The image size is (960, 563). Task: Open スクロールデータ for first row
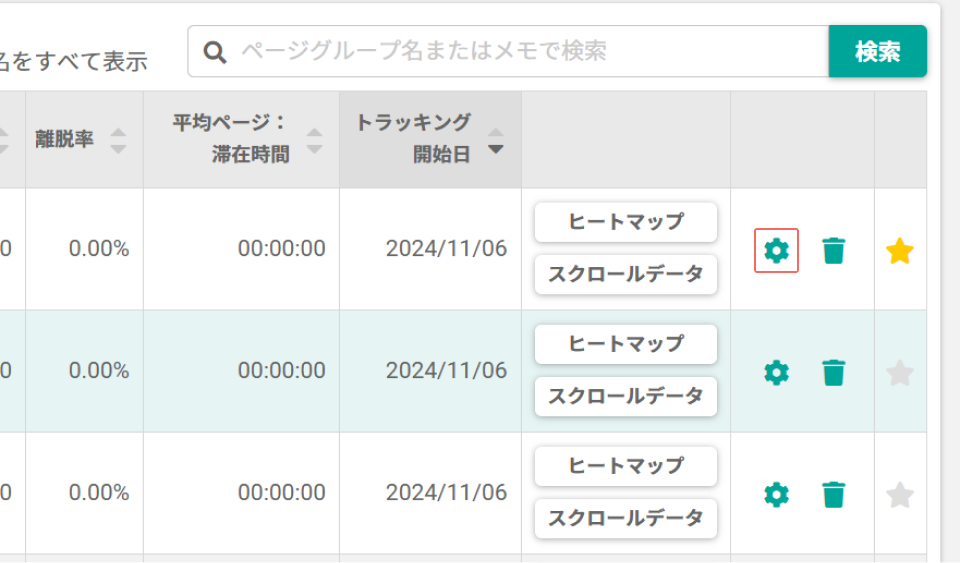click(626, 274)
